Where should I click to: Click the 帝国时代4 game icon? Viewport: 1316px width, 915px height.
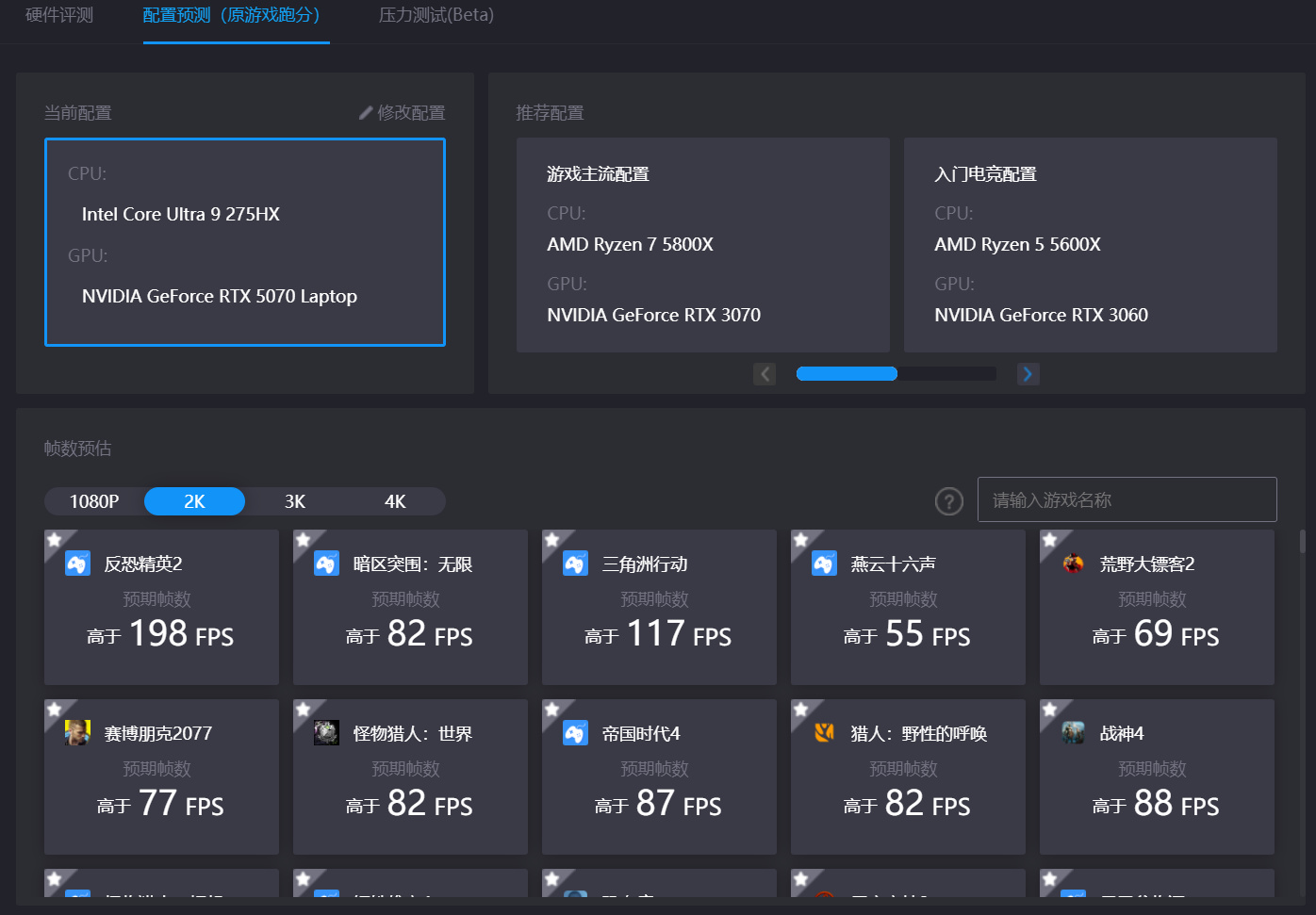click(x=575, y=733)
